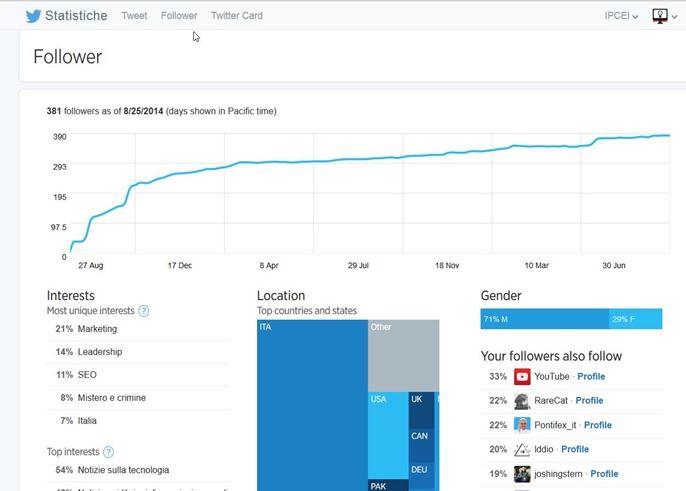This screenshot has width=686, height=491.
Task: Open the Pontifex_it Profile link
Action: coord(598,425)
